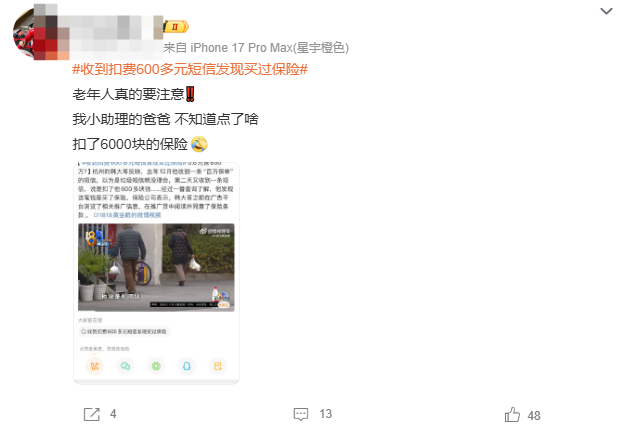
Task: Click the comment count 13
Action: [325, 414]
